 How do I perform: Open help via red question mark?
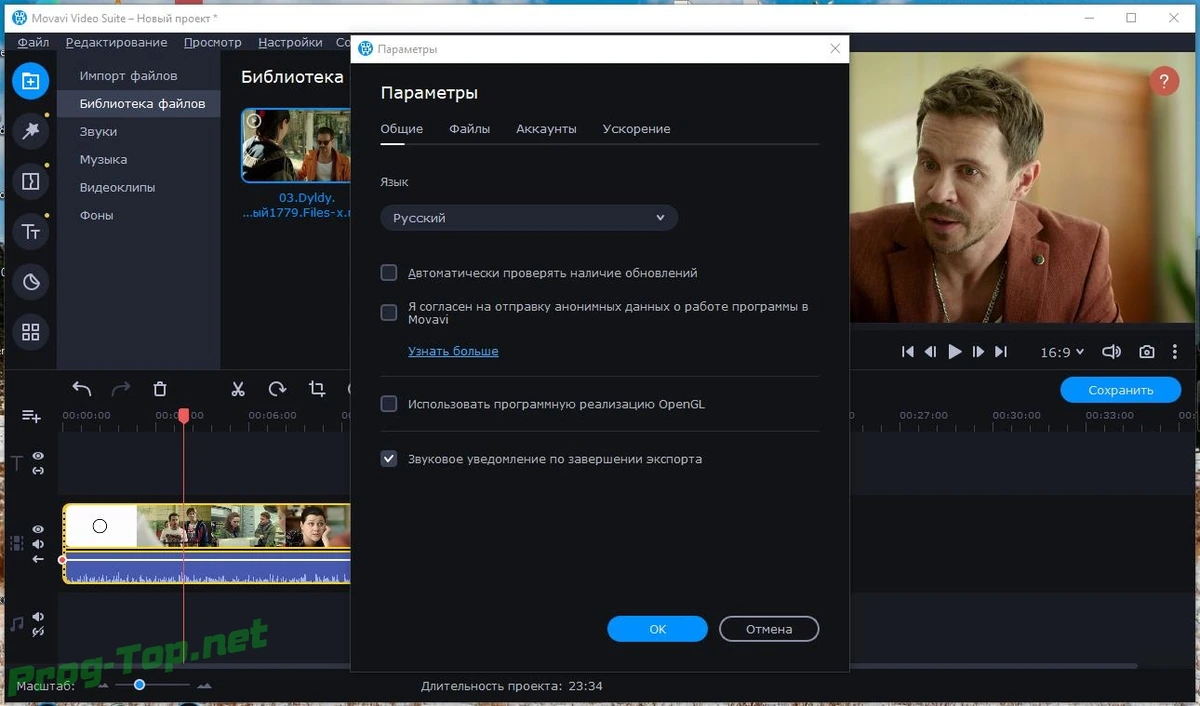tap(1164, 82)
